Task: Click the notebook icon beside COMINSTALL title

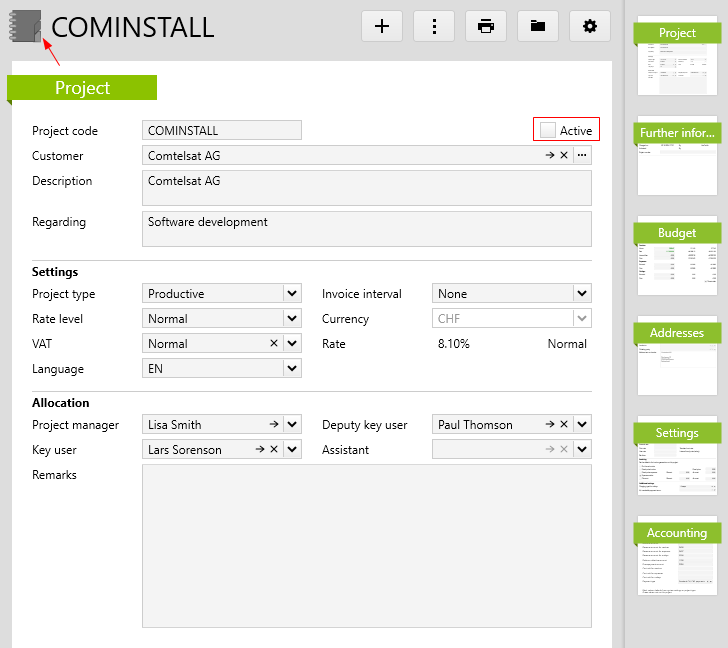Action: click(25, 27)
